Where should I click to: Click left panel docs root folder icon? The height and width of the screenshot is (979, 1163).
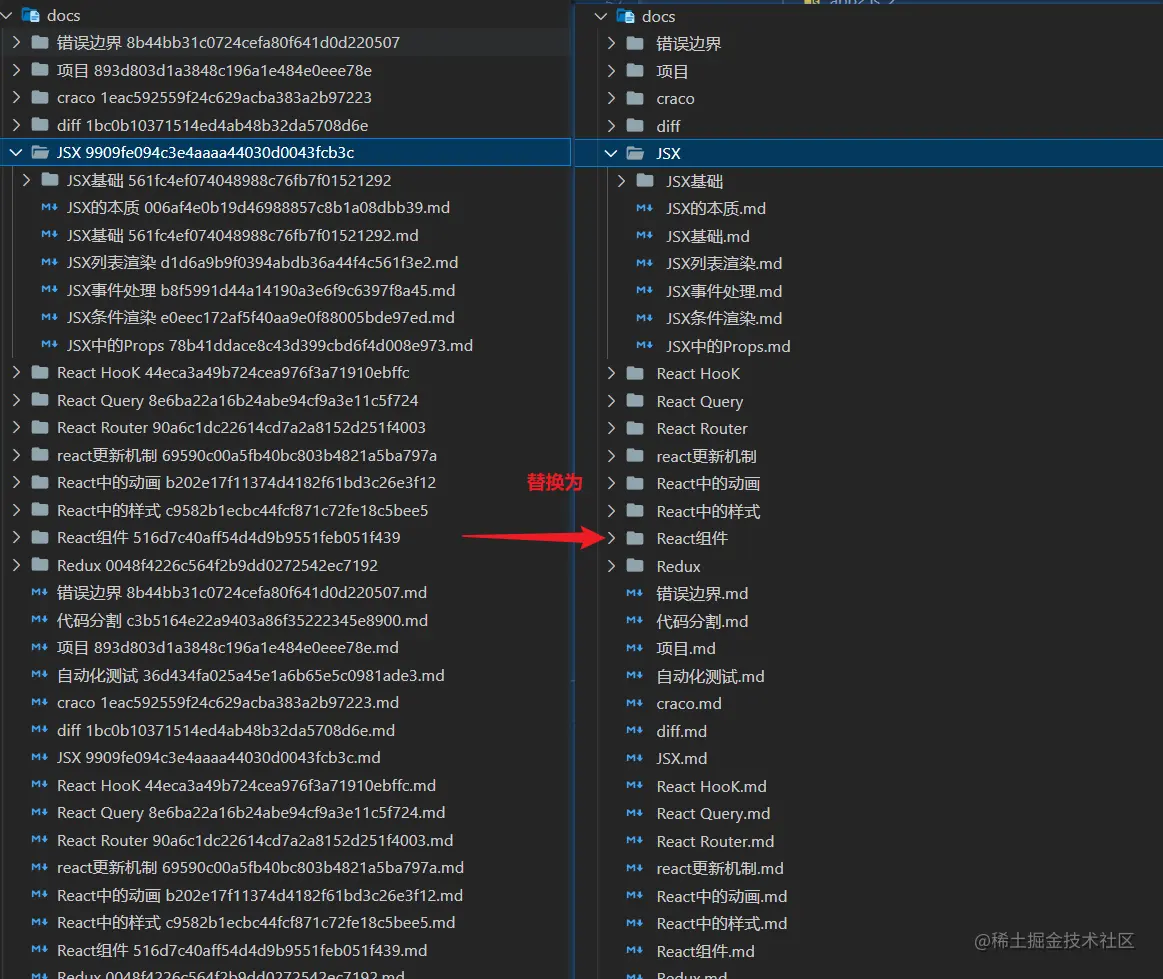tap(30, 15)
